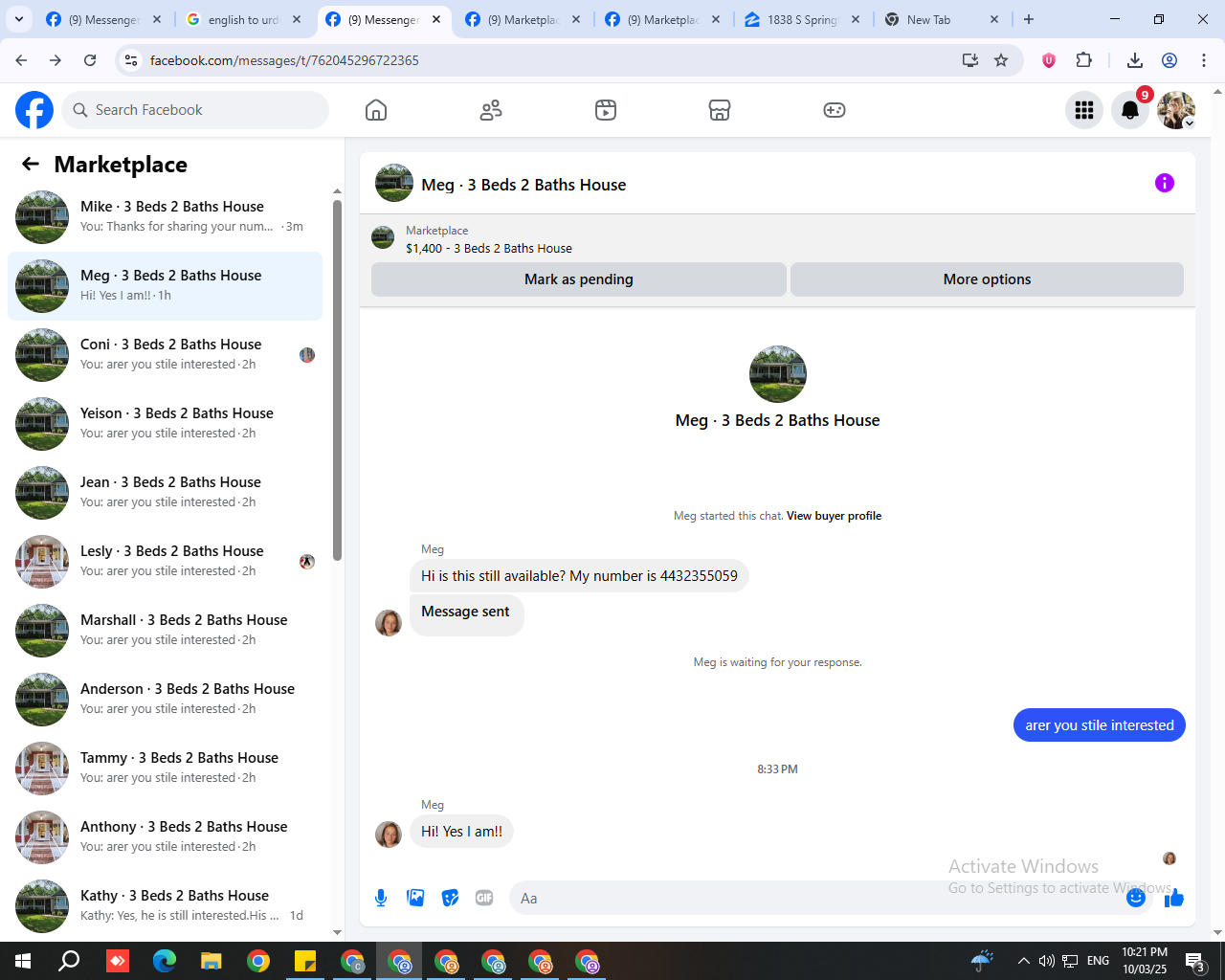
Task: Open Jean's conversation
Action: (x=165, y=493)
